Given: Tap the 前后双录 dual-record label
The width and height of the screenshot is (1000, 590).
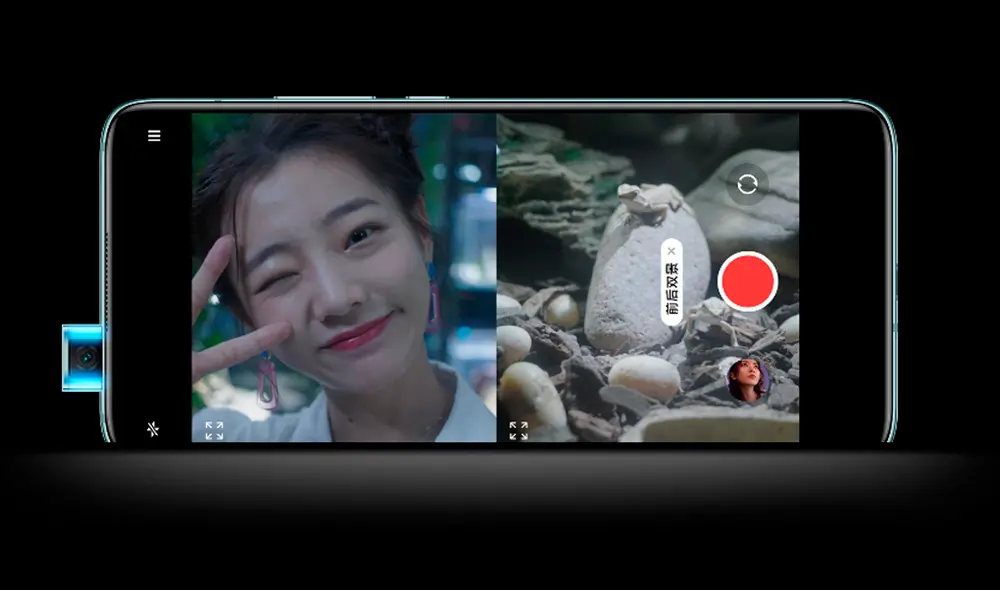Looking at the screenshot, I should (x=672, y=290).
